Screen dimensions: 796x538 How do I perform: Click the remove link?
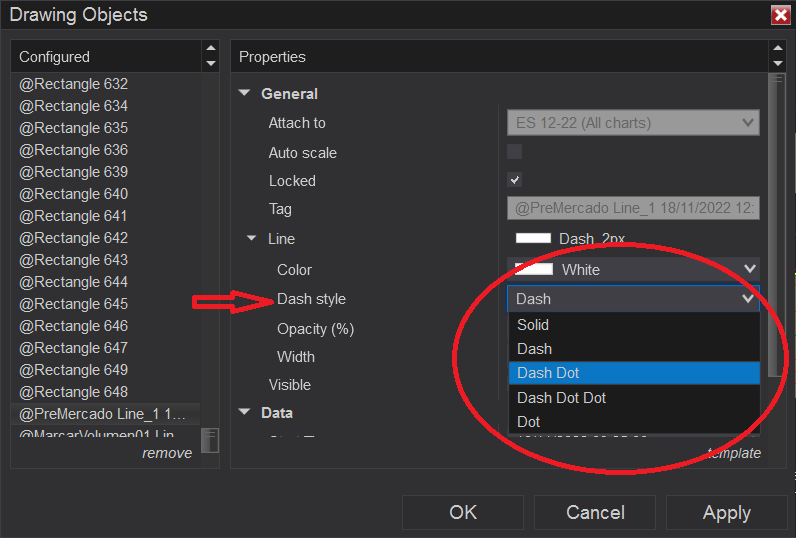167,453
